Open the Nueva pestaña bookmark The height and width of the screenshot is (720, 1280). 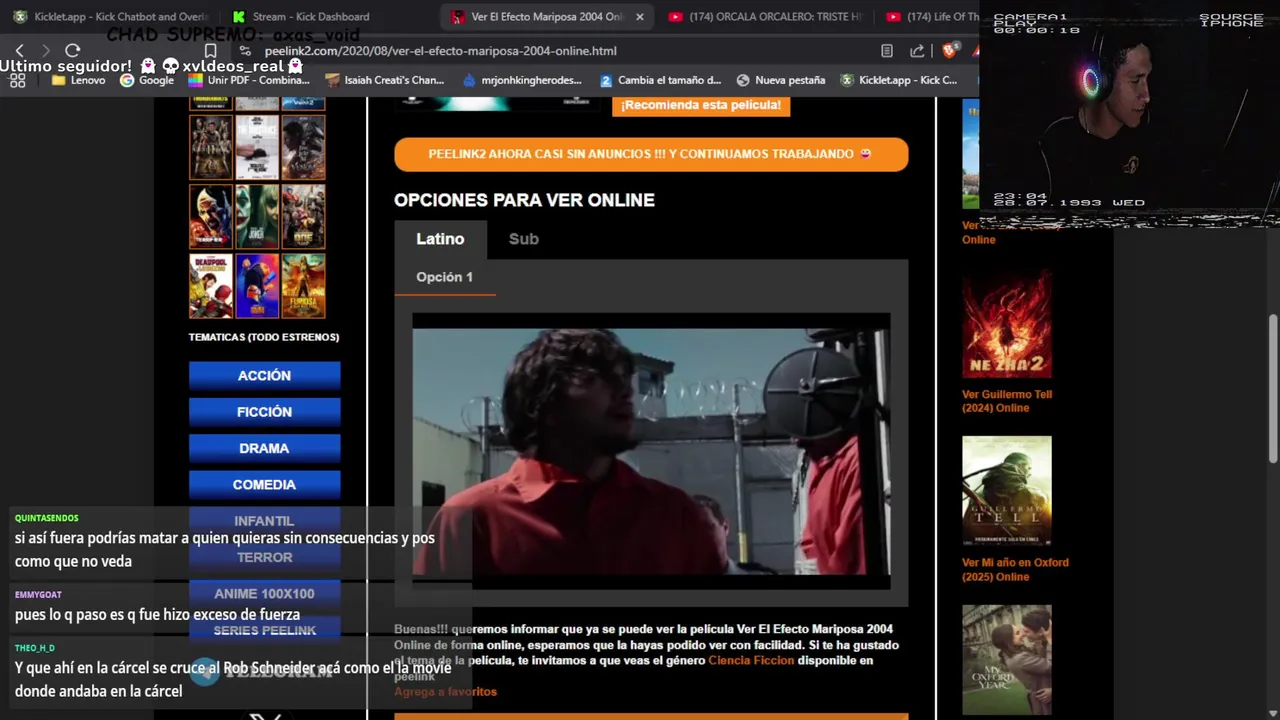click(x=780, y=80)
